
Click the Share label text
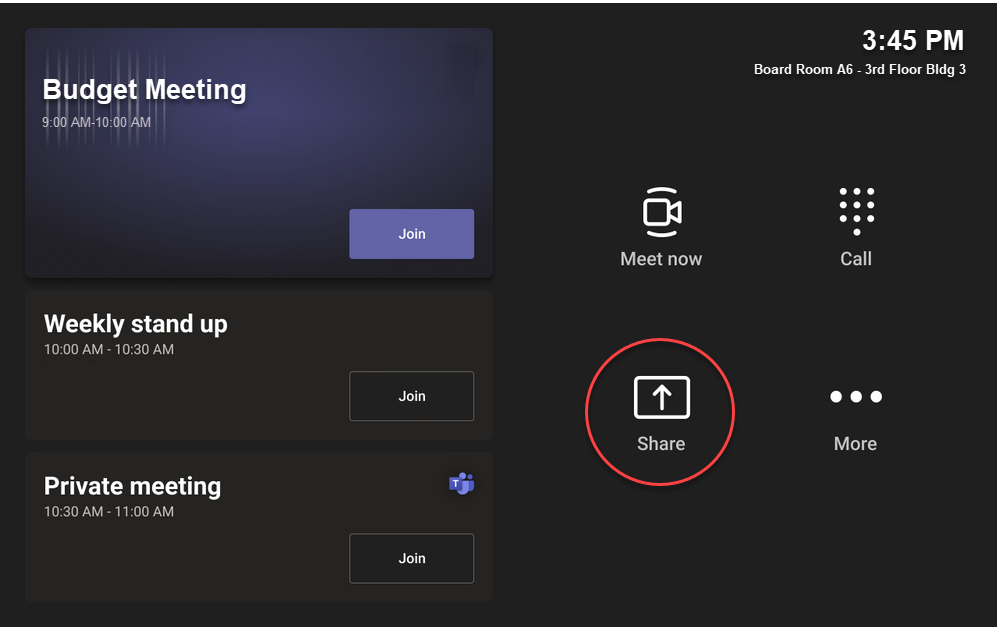[660, 443]
